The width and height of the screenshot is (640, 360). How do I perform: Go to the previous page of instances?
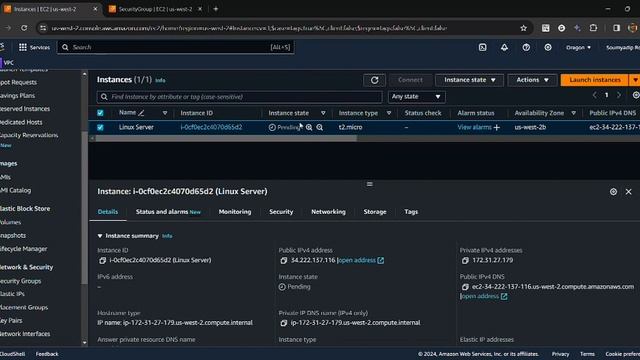pos(594,95)
